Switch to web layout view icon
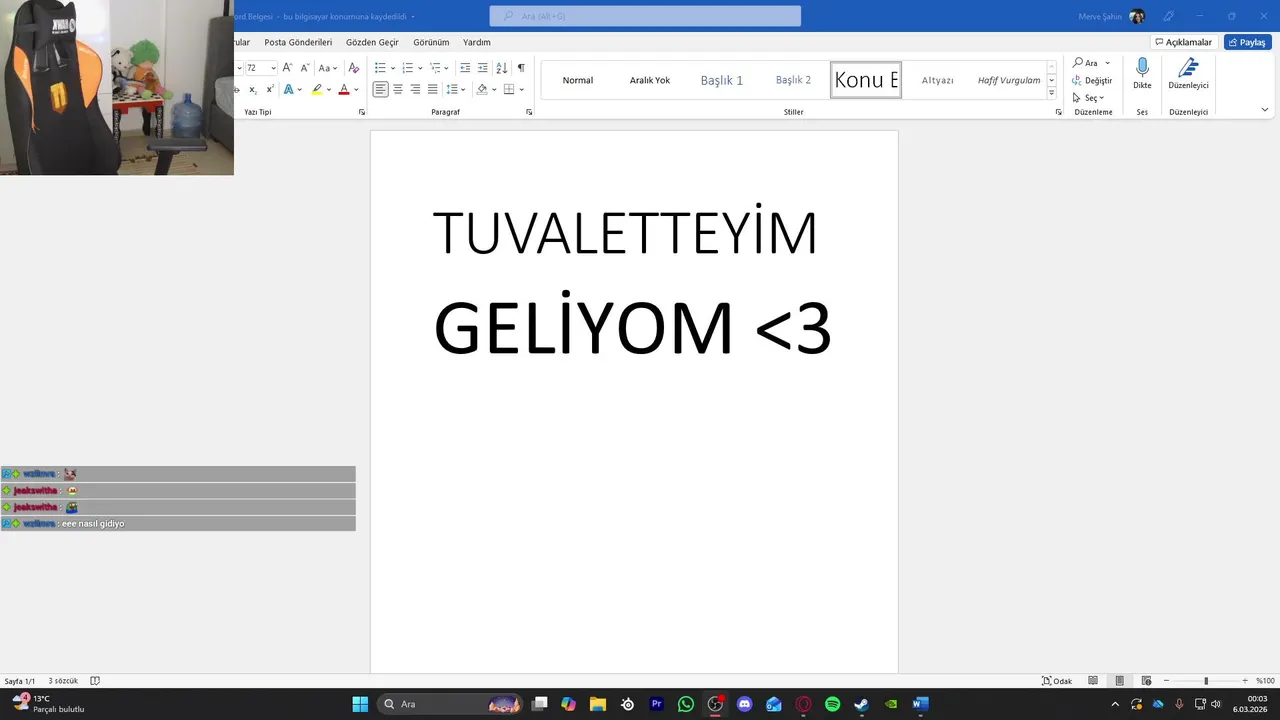Viewport: 1280px width, 720px height. (x=1146, y=681)
